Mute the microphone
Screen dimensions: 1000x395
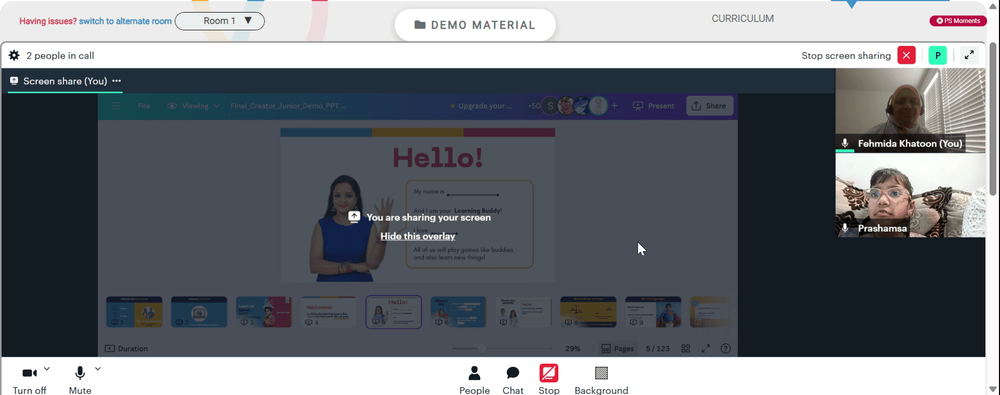tap(80, 380)
